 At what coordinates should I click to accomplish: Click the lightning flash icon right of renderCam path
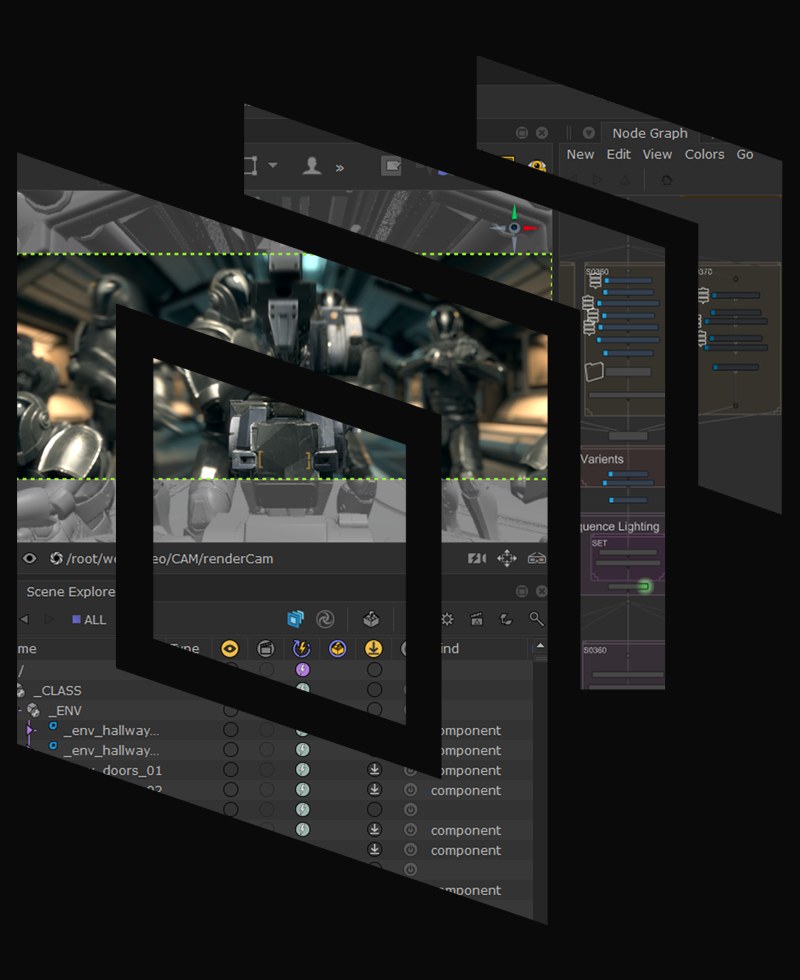tap(477, 558)
